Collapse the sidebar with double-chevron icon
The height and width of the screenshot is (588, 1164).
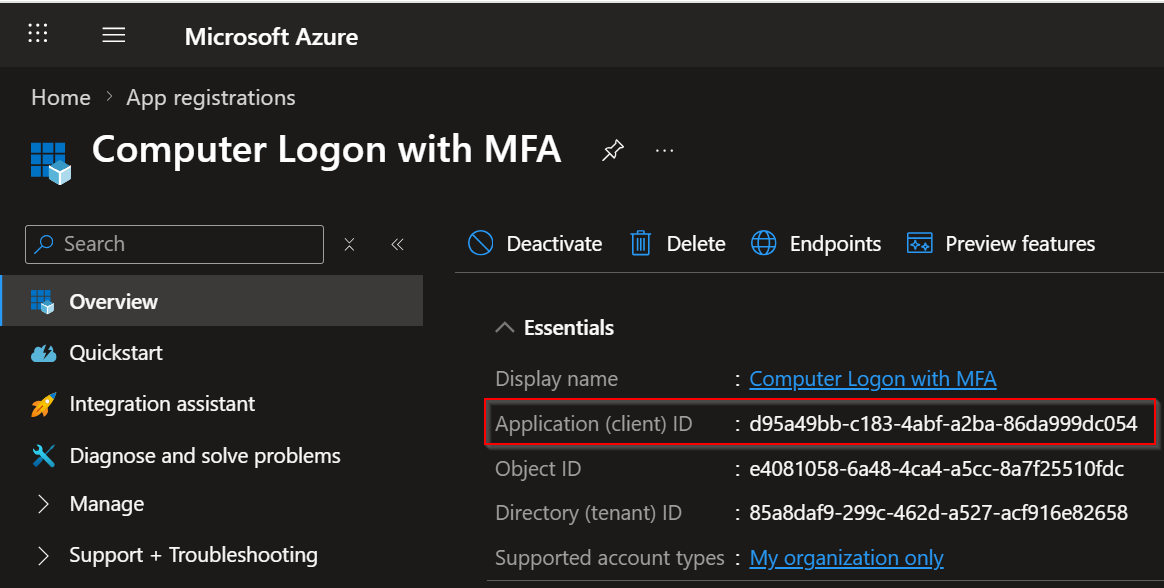pos(397,244)
